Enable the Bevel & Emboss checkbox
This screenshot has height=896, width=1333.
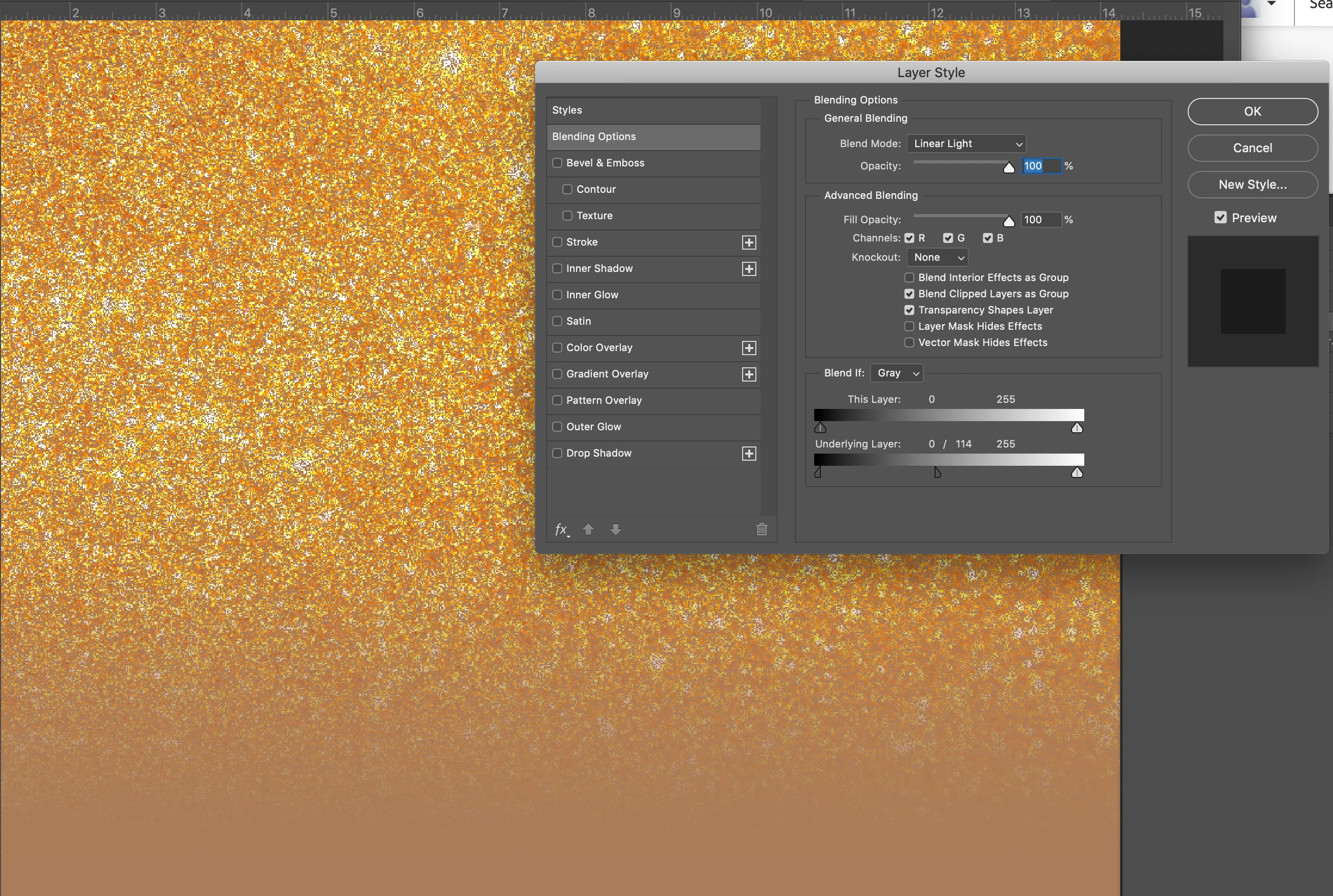click(x=557, y=163)
